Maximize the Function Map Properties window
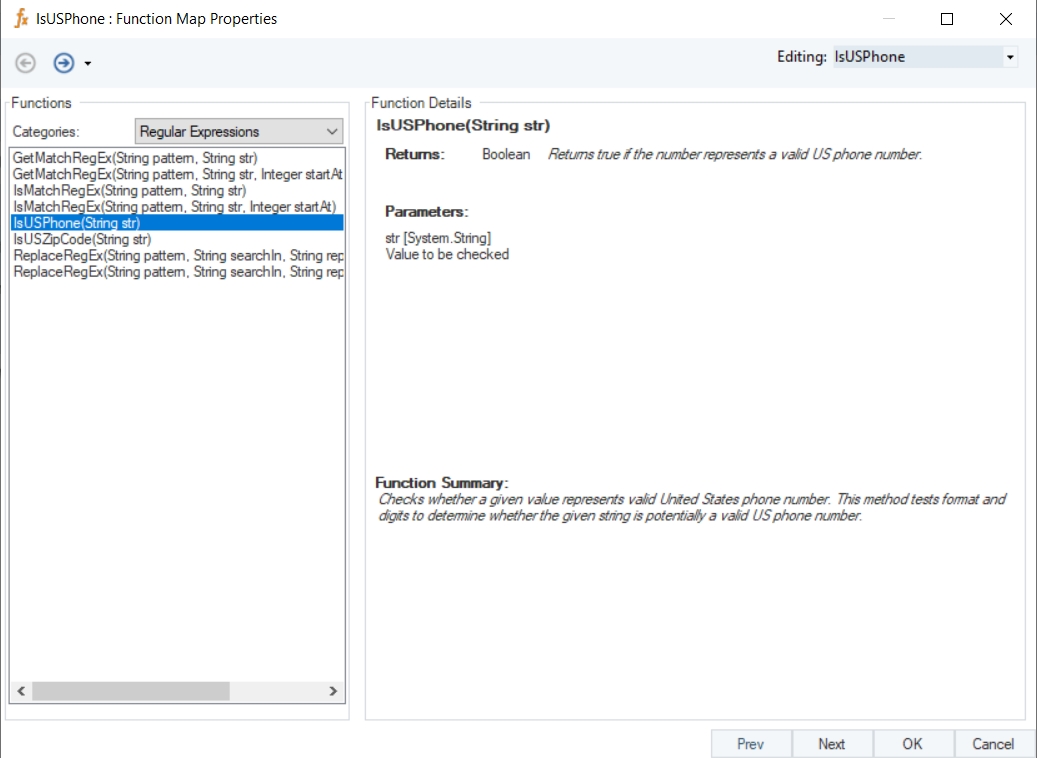This screenshot has width=1037, height=758. [x=947, y=19]
